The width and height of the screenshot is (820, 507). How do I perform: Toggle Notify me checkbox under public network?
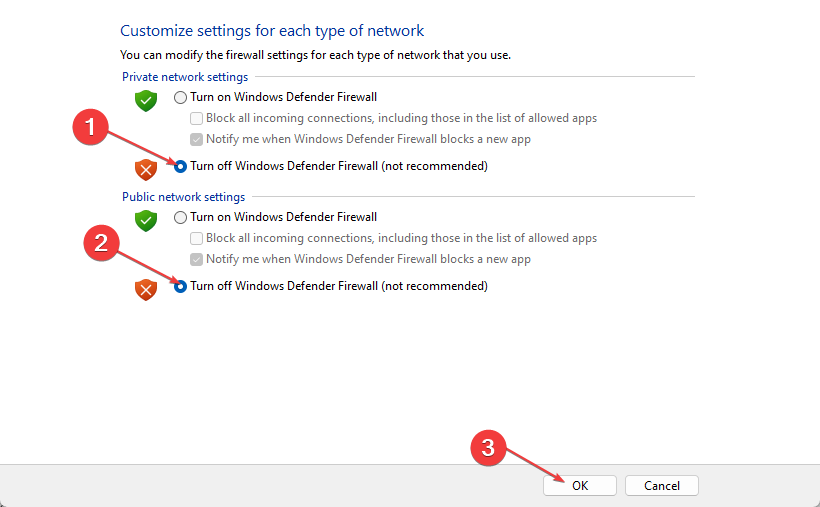point(197,259)
